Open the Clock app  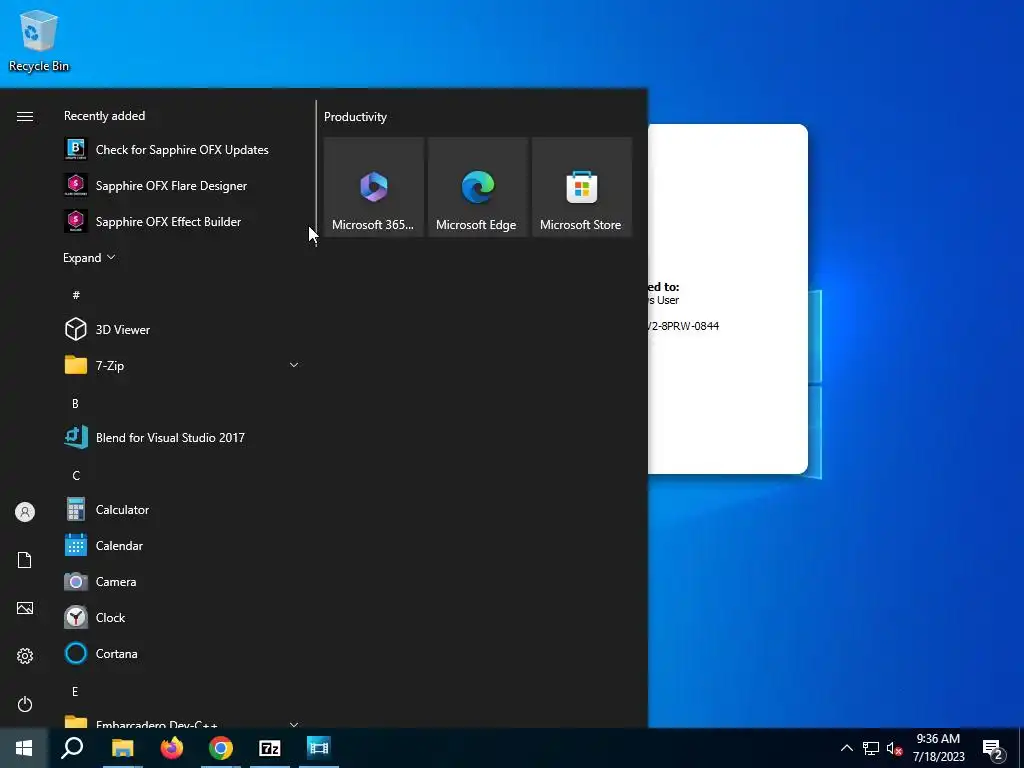tap(182, 617)
